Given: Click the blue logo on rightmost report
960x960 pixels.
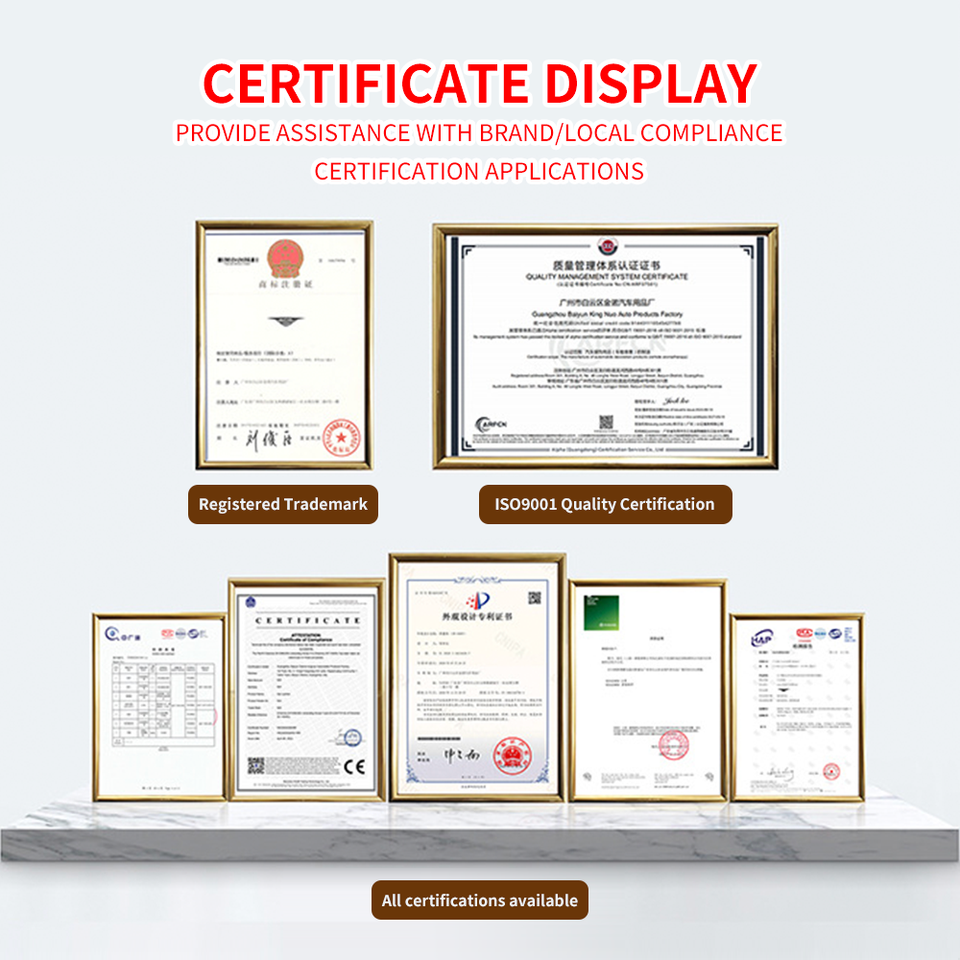Looking at the screenshot, I should 762,637.
